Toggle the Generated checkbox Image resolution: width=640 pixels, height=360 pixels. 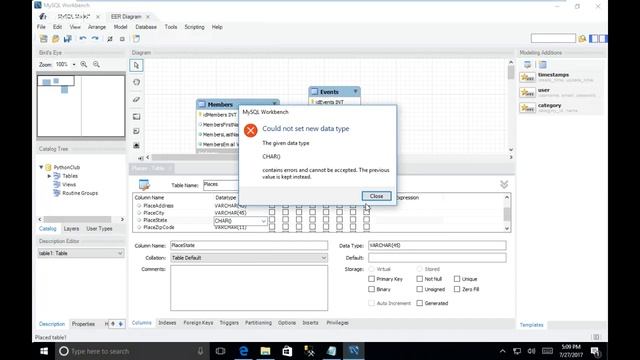pyautogui.click(x=420, y=303)
